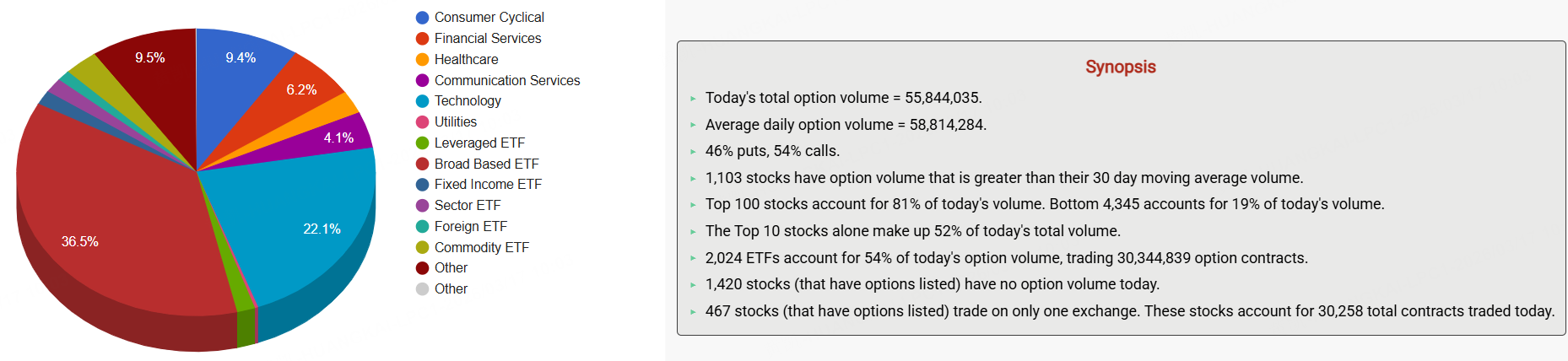Screen dimensions: 1568x361
Task: Click the Communication Services legend label
Action: 506,80
